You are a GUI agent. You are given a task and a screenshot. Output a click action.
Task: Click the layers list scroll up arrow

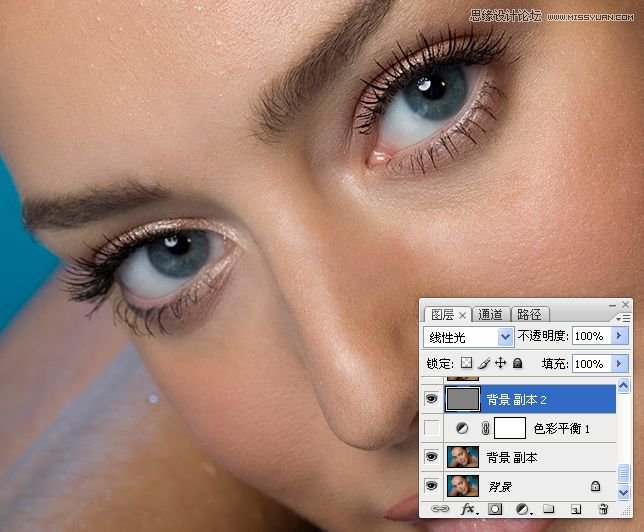click(623, 385)
